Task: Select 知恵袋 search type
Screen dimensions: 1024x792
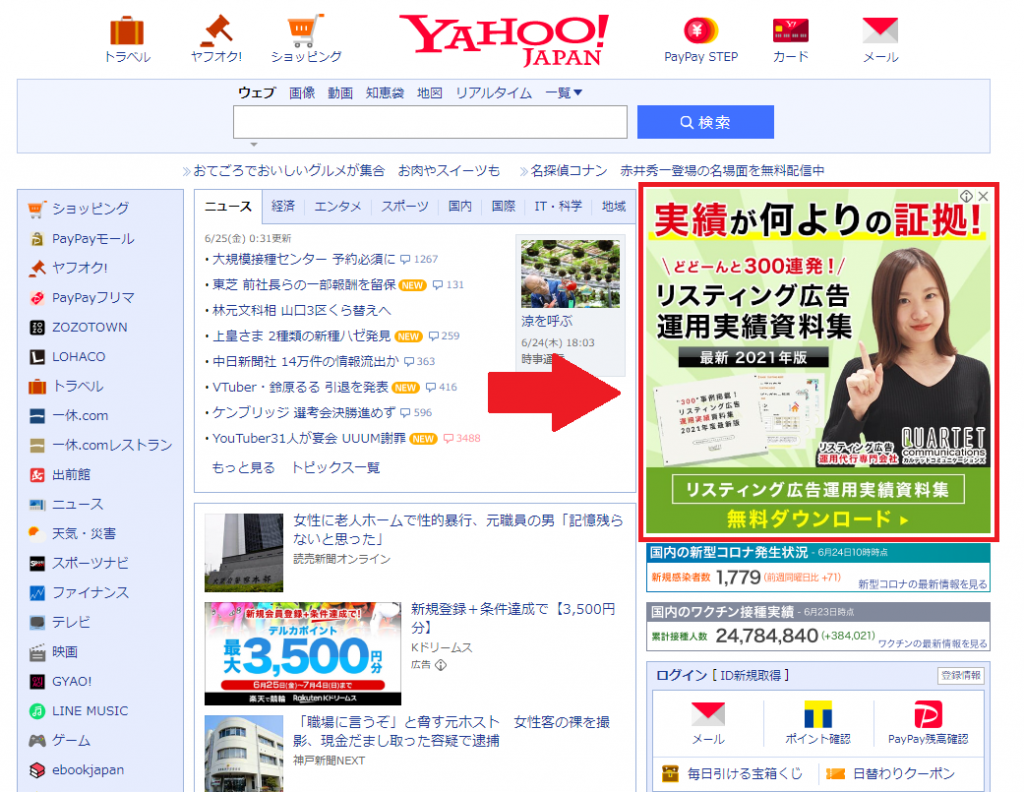Action: click(385, 93)
